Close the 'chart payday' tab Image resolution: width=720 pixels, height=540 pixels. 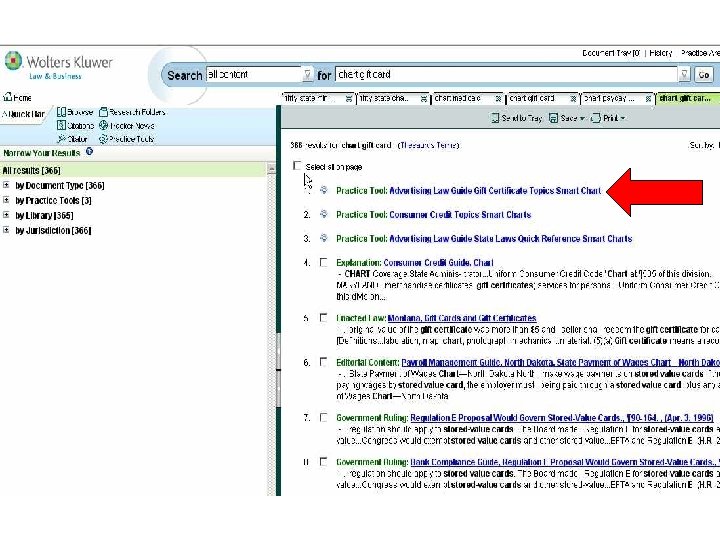pyautogui.click(x=648, y=99)
